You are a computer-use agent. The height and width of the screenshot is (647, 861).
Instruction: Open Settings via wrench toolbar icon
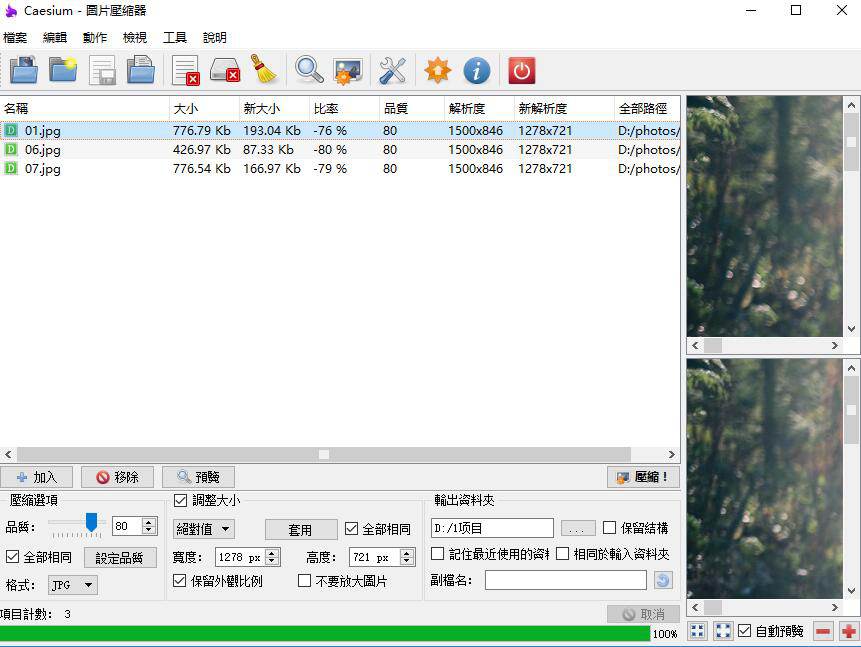393,70
